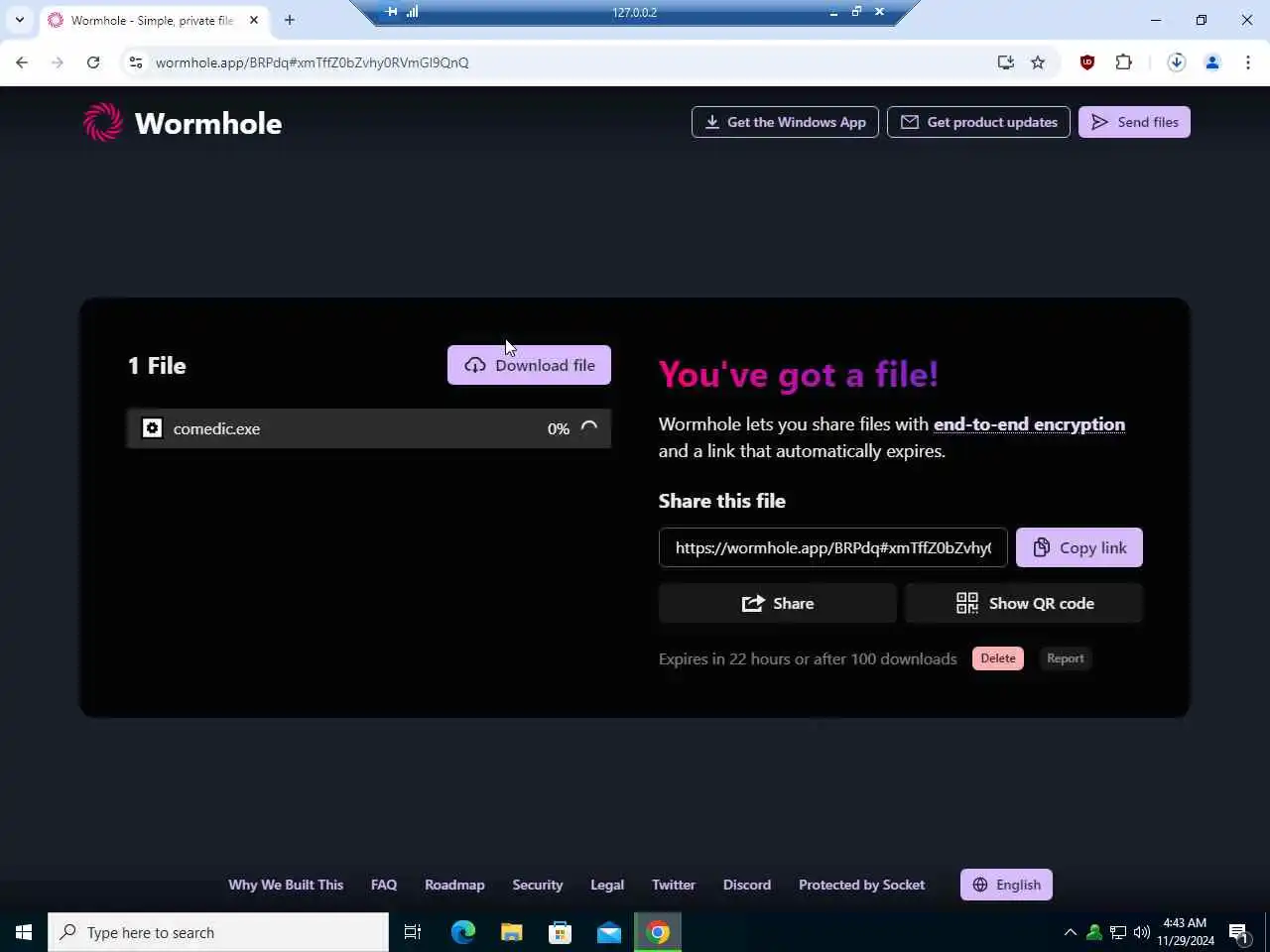Open Get product updates
Image resolution: width=1270 pixels, height=952 pixels.
click(978, 122)
